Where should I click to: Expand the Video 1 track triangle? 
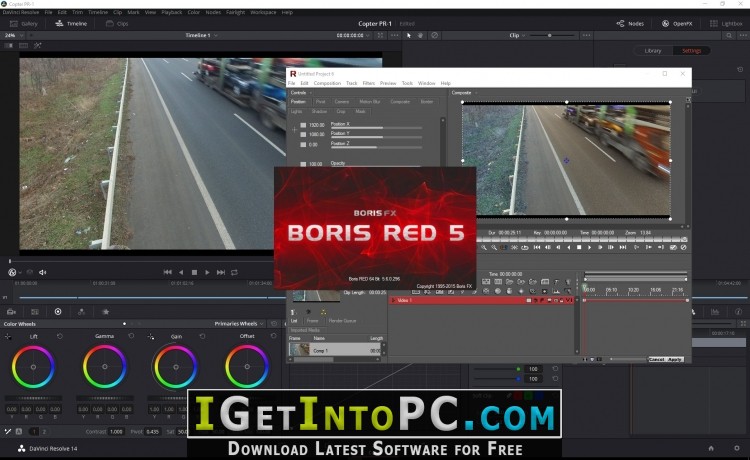point(393,300)
